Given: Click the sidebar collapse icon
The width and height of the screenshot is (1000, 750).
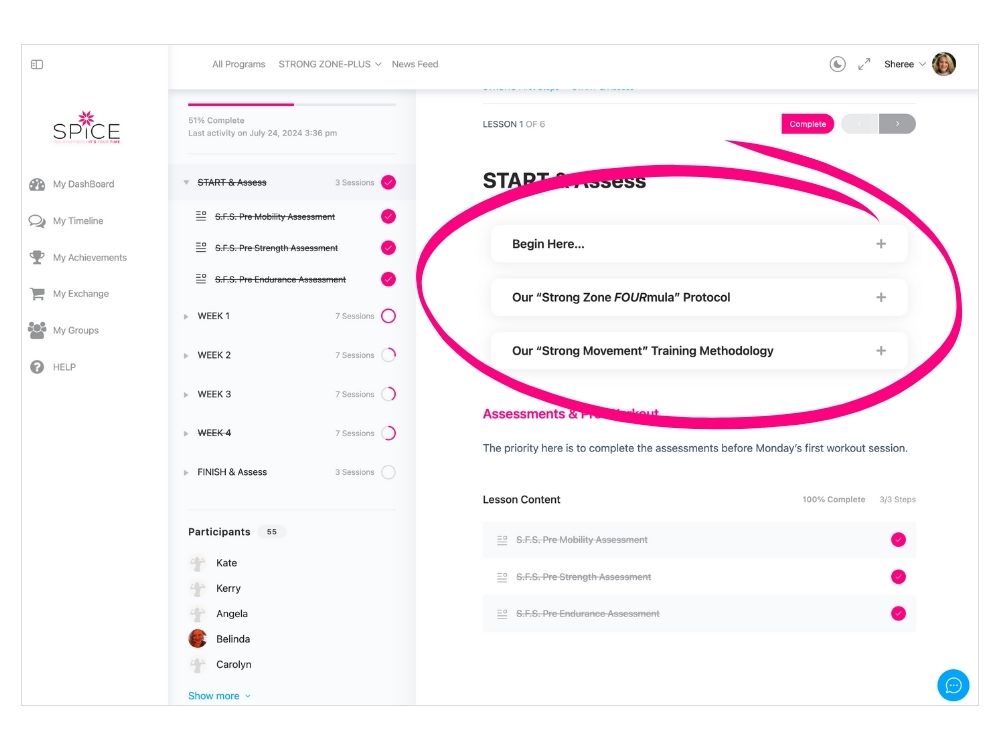Looking at the screenshot, I should pos(37,64).
